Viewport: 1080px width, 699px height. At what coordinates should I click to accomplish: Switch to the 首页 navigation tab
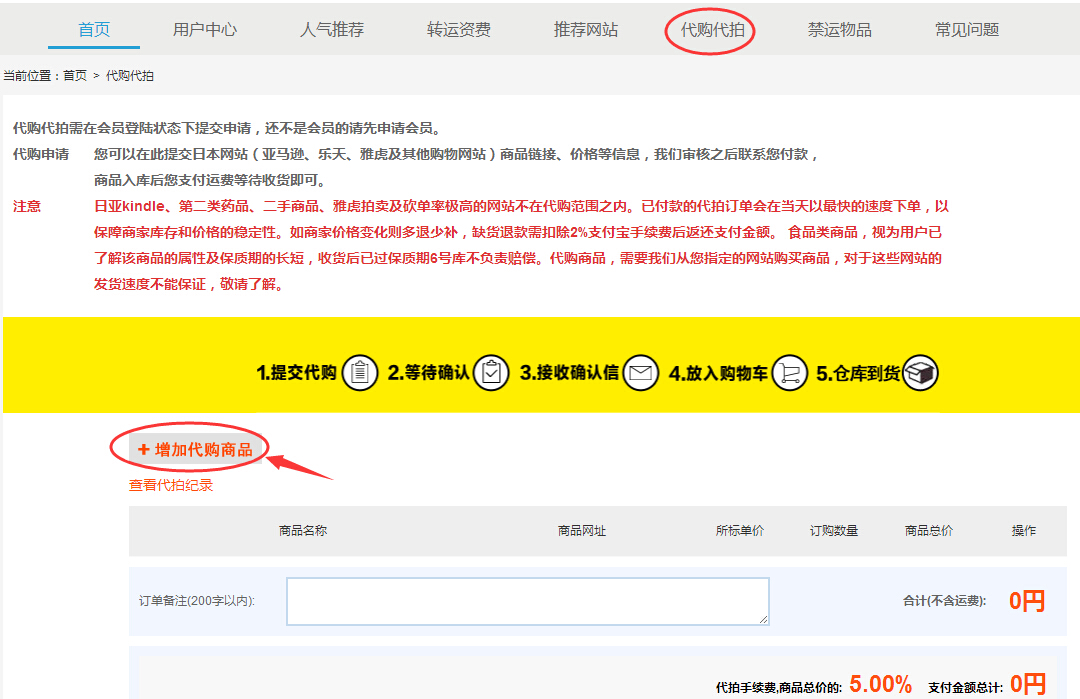[x=93, y=30]
